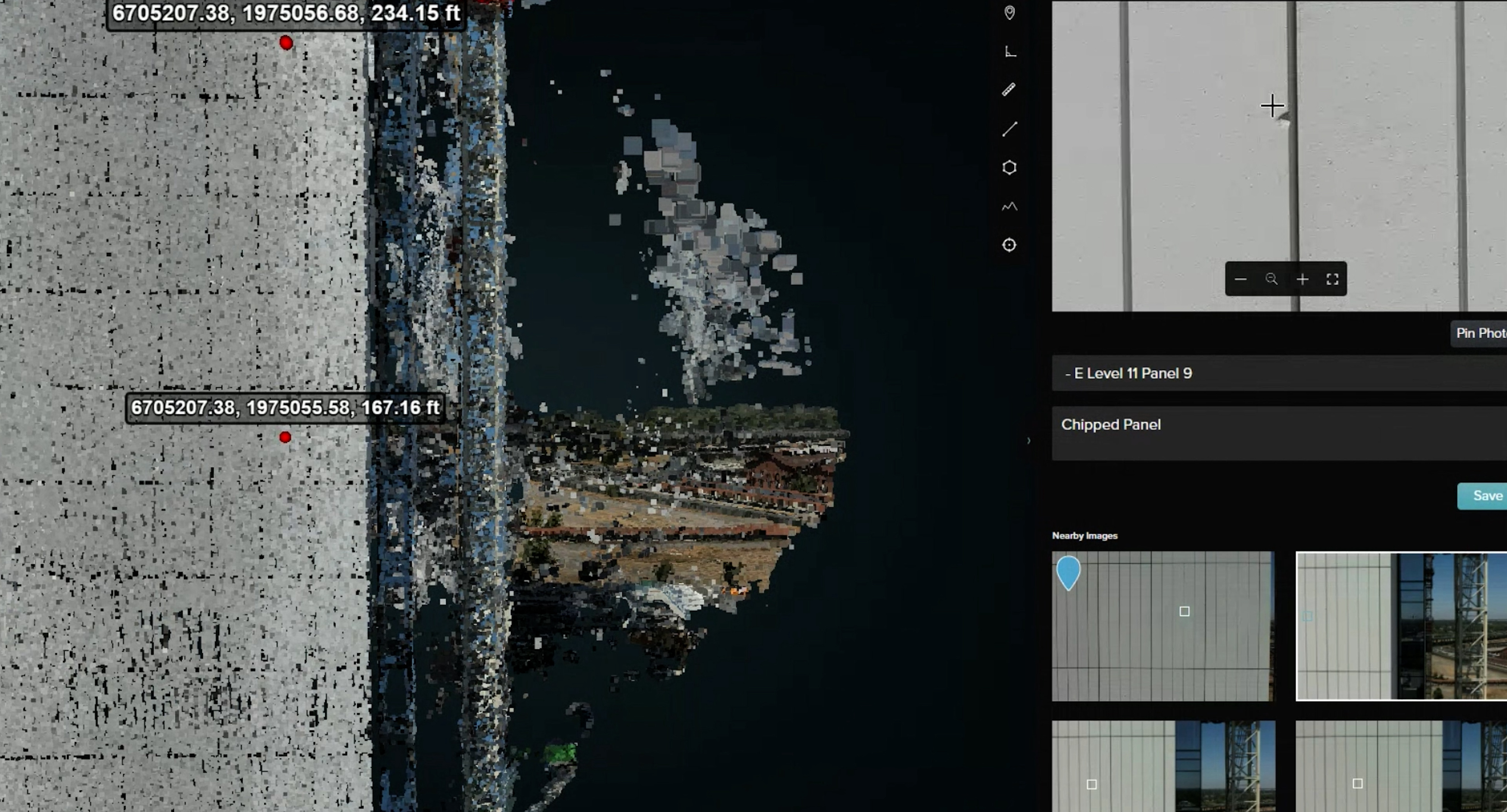Select the red marker at 167.16 ft
1507x812 pixels.
tap(285, 437)
